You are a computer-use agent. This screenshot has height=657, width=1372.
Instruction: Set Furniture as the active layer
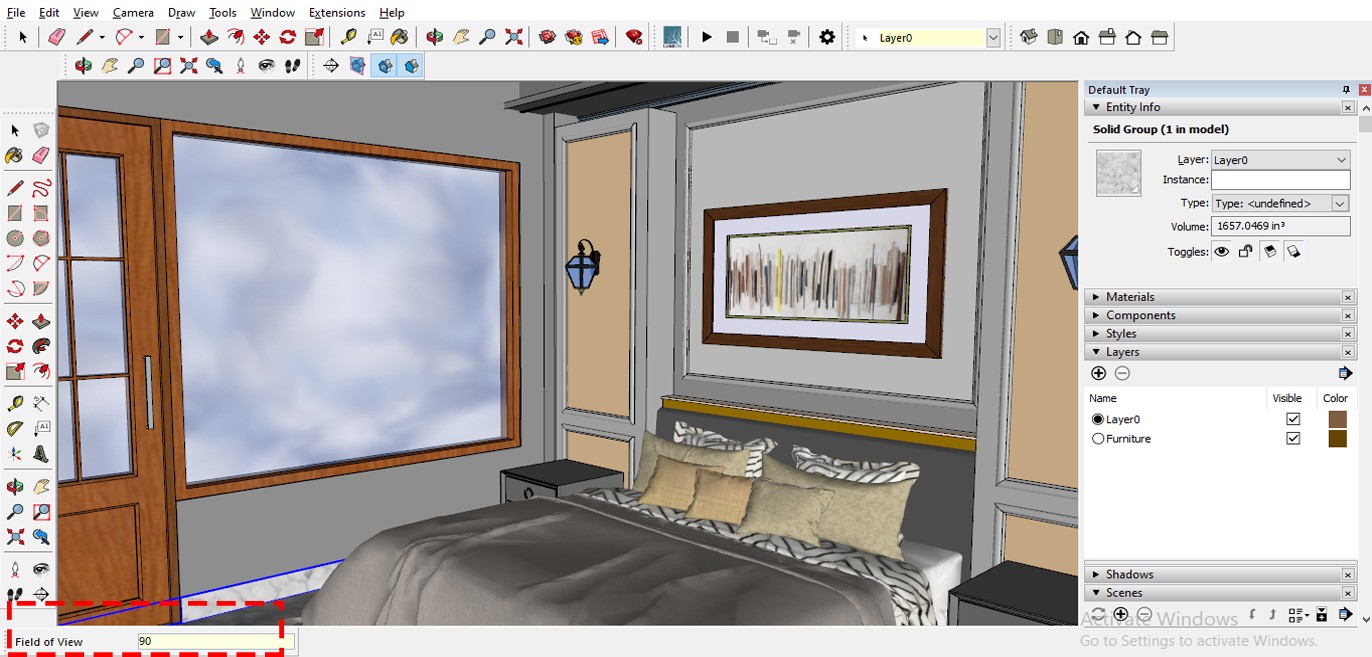pos(1098,439)
